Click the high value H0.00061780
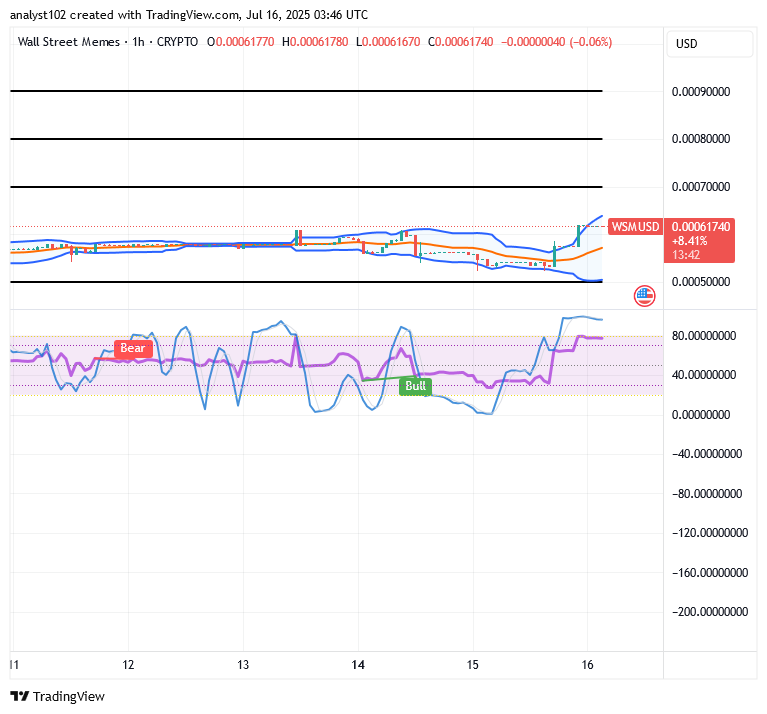The height and width of the screenshot is (714, 767). 315,42
